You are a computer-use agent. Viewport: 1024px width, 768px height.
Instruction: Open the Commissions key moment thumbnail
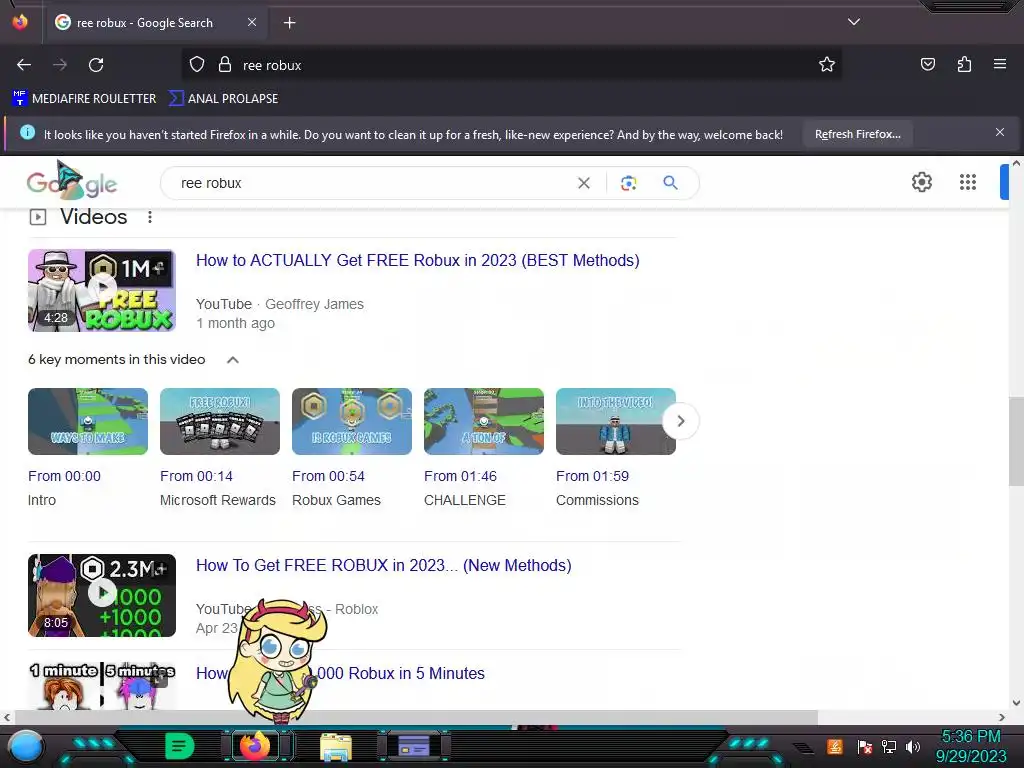coord(615,421)
